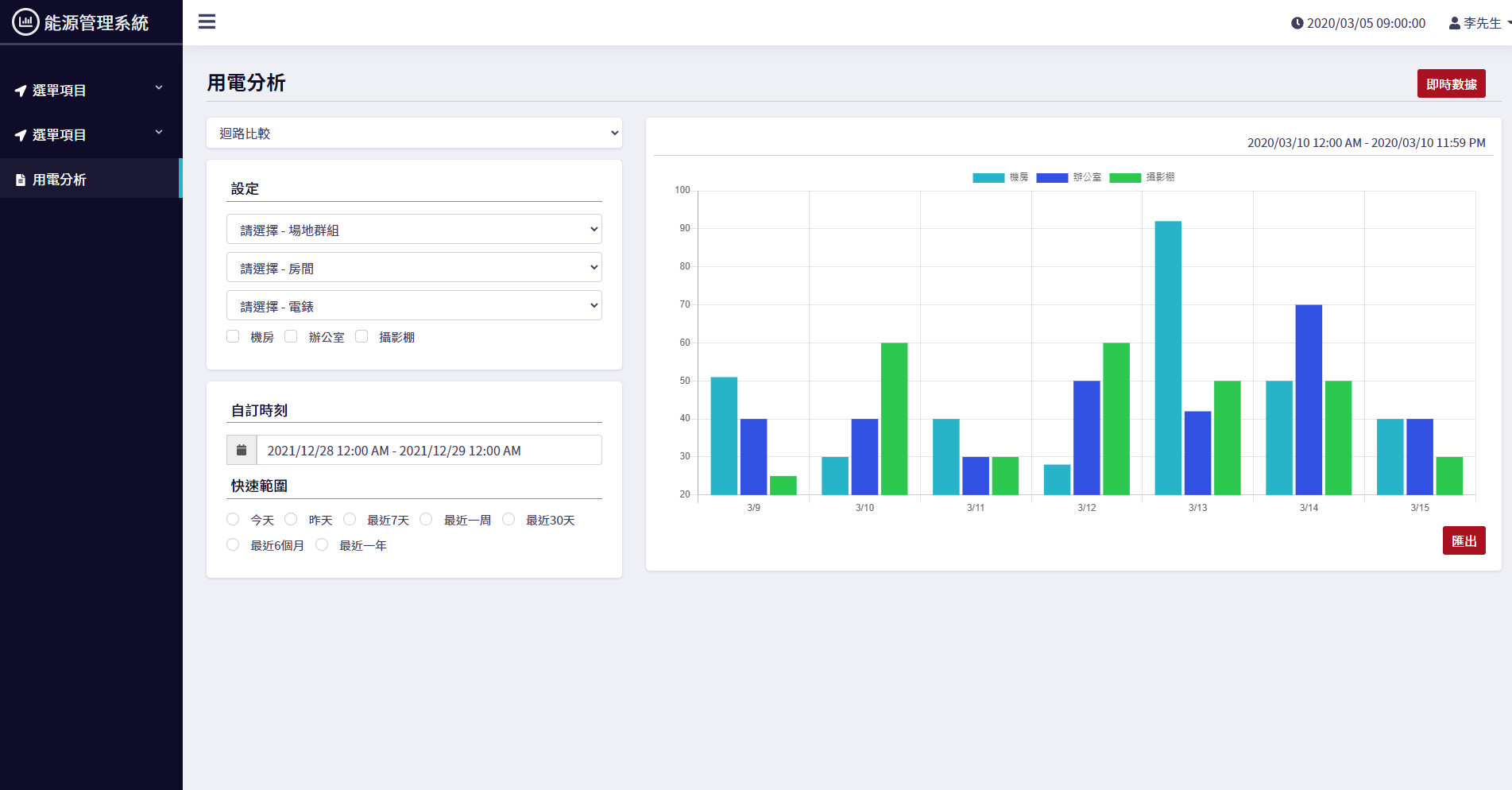Click the 用電分析 document icon in sidebar
This screenshot has width=1512, height=790.
coord(21,180)
